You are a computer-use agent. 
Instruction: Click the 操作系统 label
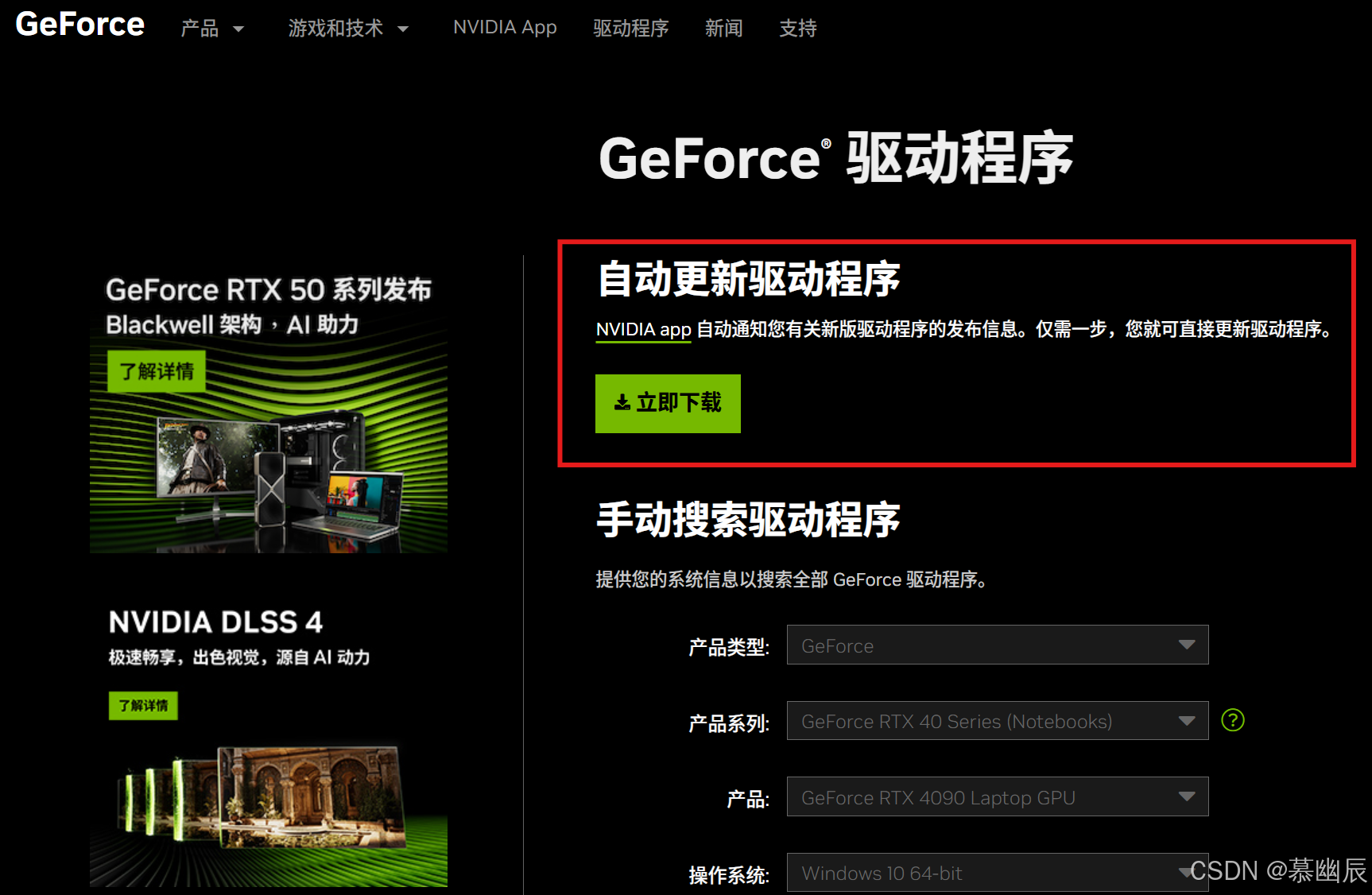tap(729, 875)
